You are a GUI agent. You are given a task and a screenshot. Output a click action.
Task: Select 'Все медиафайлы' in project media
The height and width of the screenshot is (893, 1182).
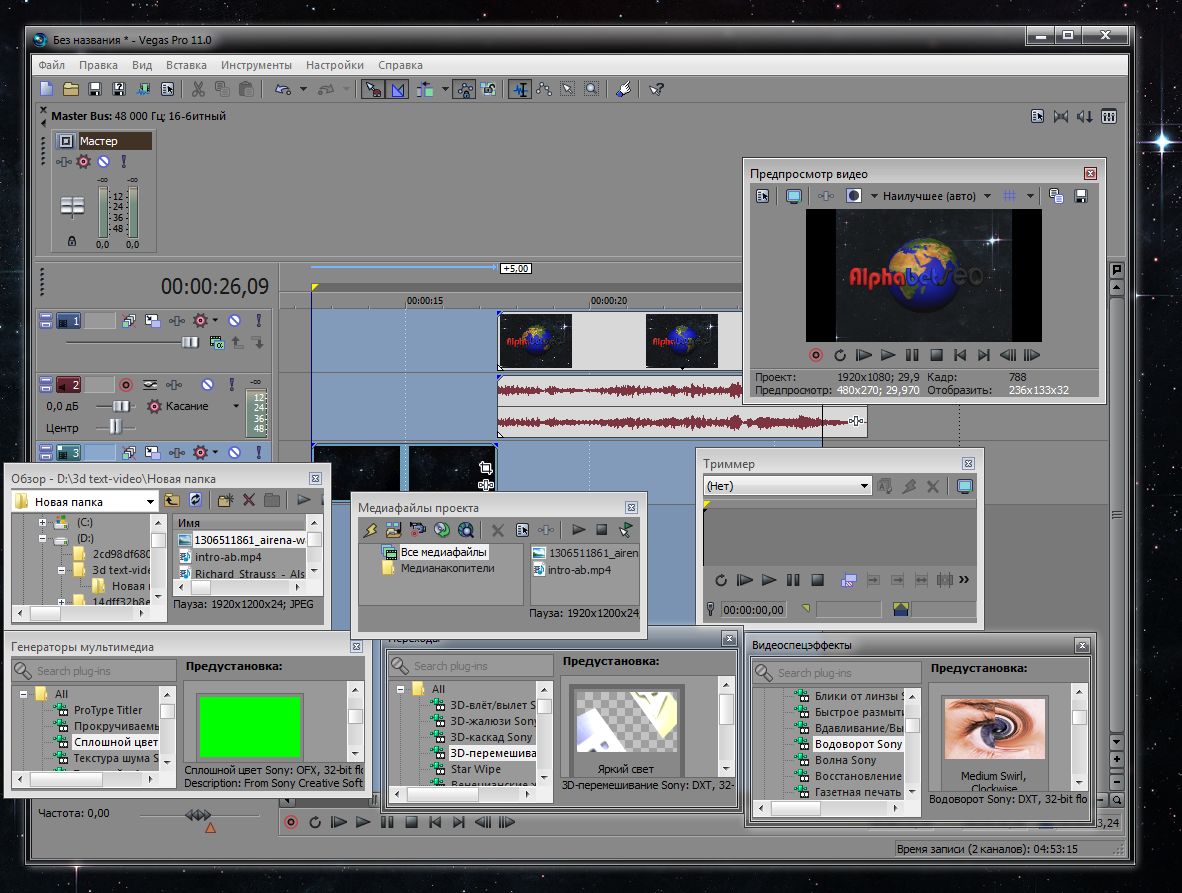pyautogui.click(x=443, y=552)
